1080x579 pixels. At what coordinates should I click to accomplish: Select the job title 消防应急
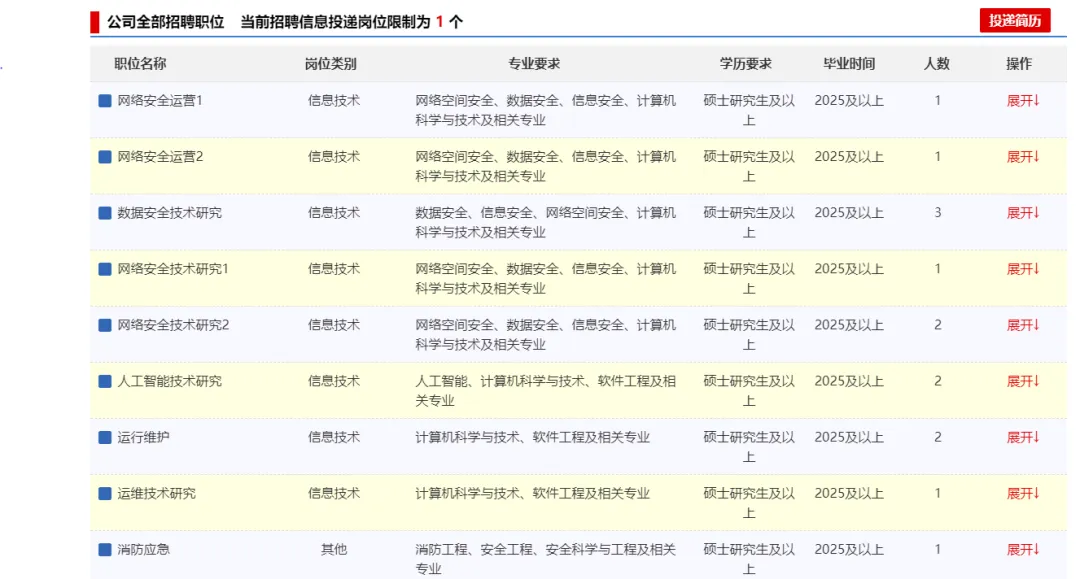(143, 550)
